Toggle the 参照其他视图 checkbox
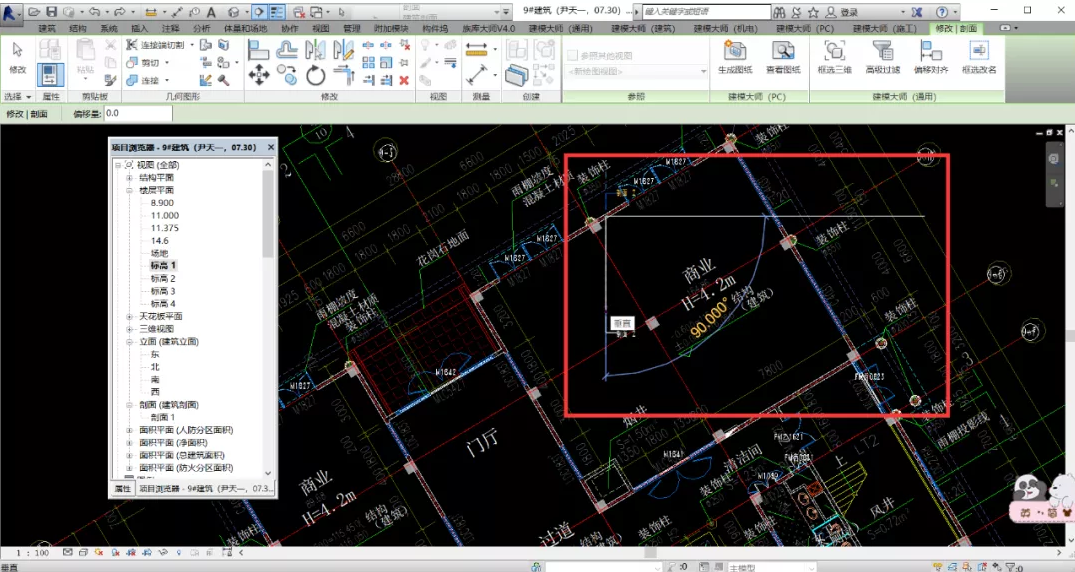 click(x=573, y=56)
